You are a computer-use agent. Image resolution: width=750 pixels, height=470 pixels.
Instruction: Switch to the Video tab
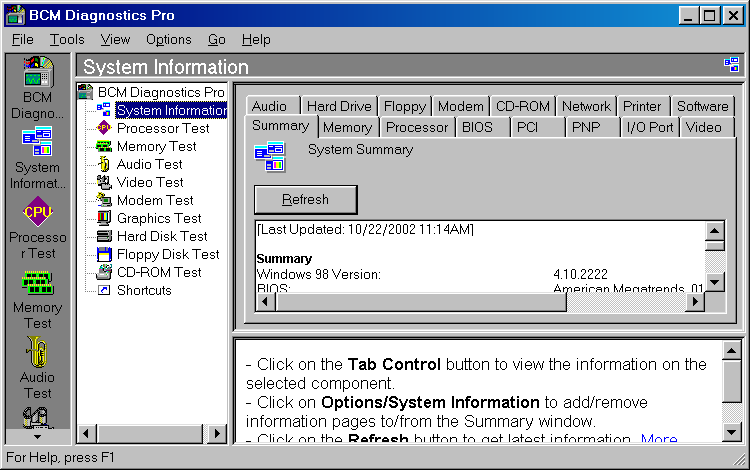coord(707,128)
